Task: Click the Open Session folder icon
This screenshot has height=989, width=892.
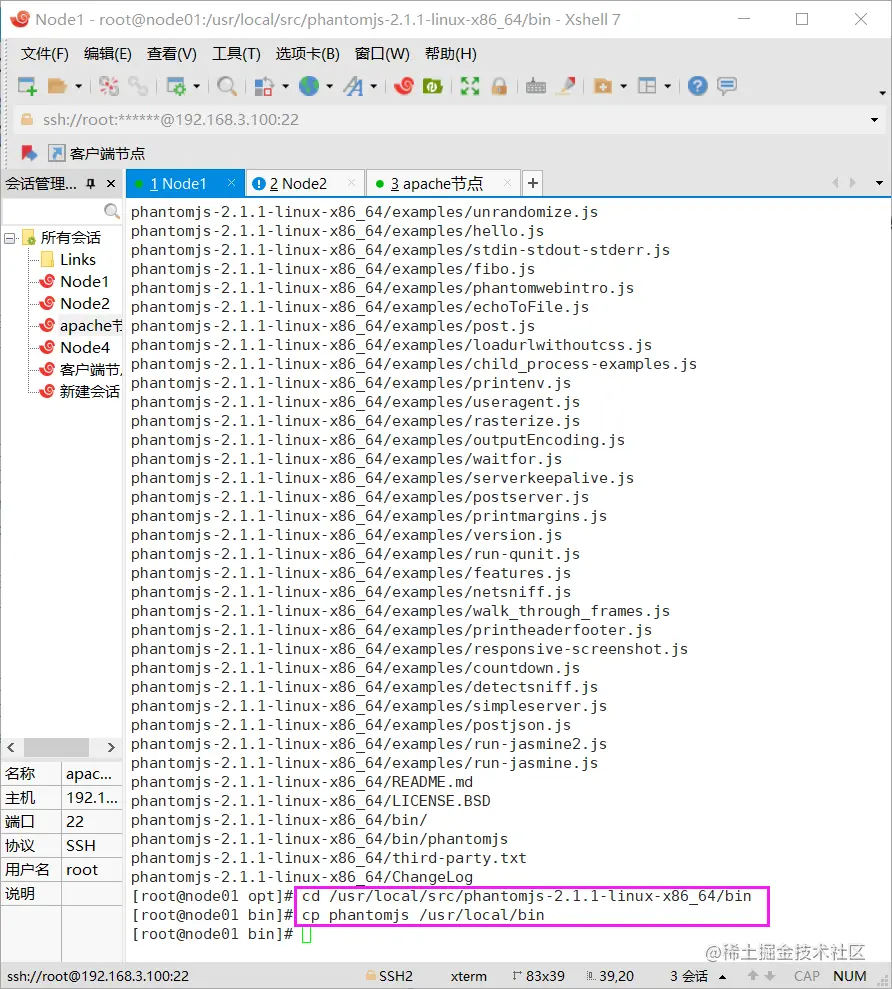Action: pyautogui.click(x=57, y=86)
